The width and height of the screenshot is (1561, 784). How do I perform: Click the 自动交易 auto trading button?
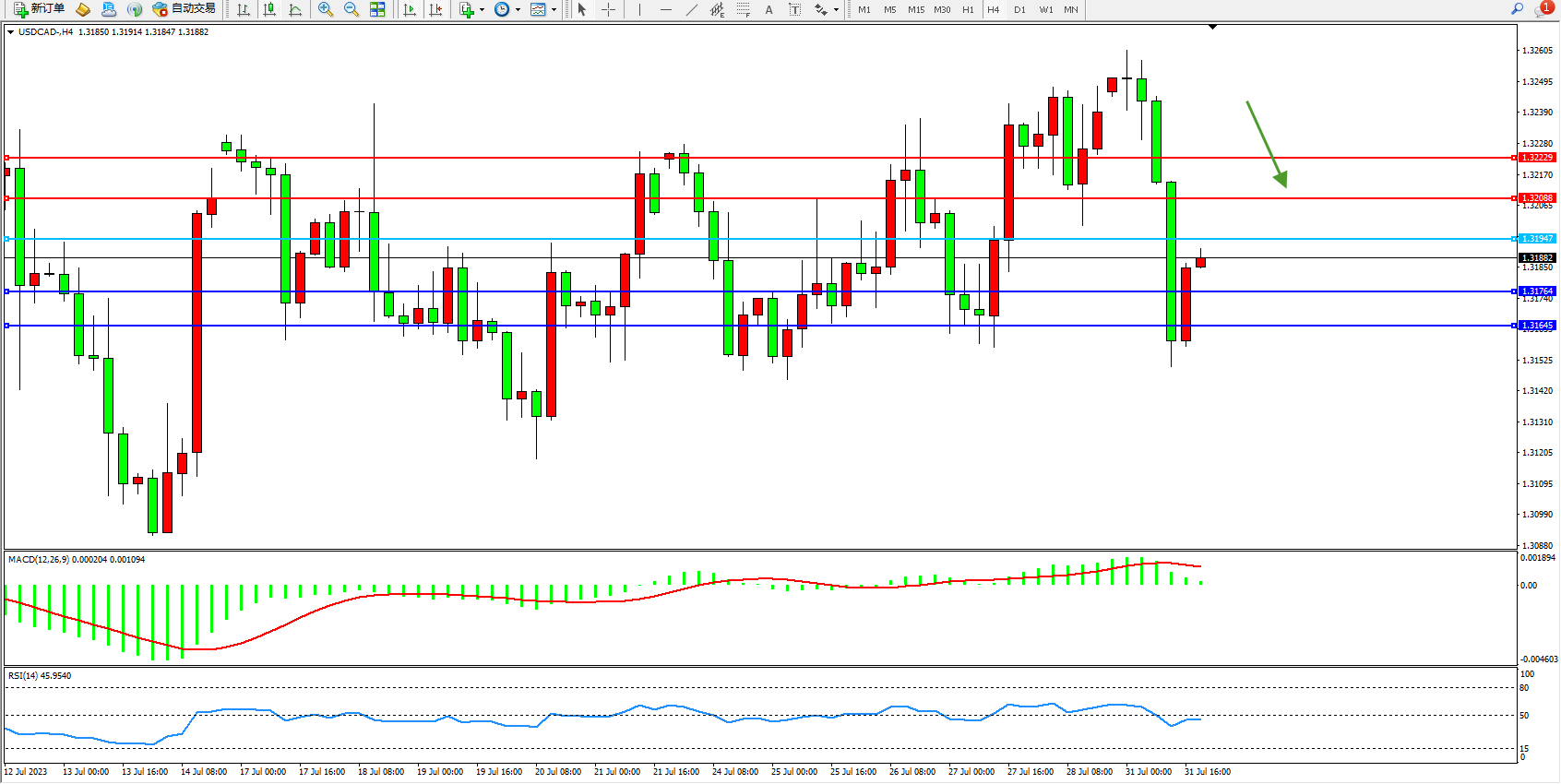click(184, 9)
